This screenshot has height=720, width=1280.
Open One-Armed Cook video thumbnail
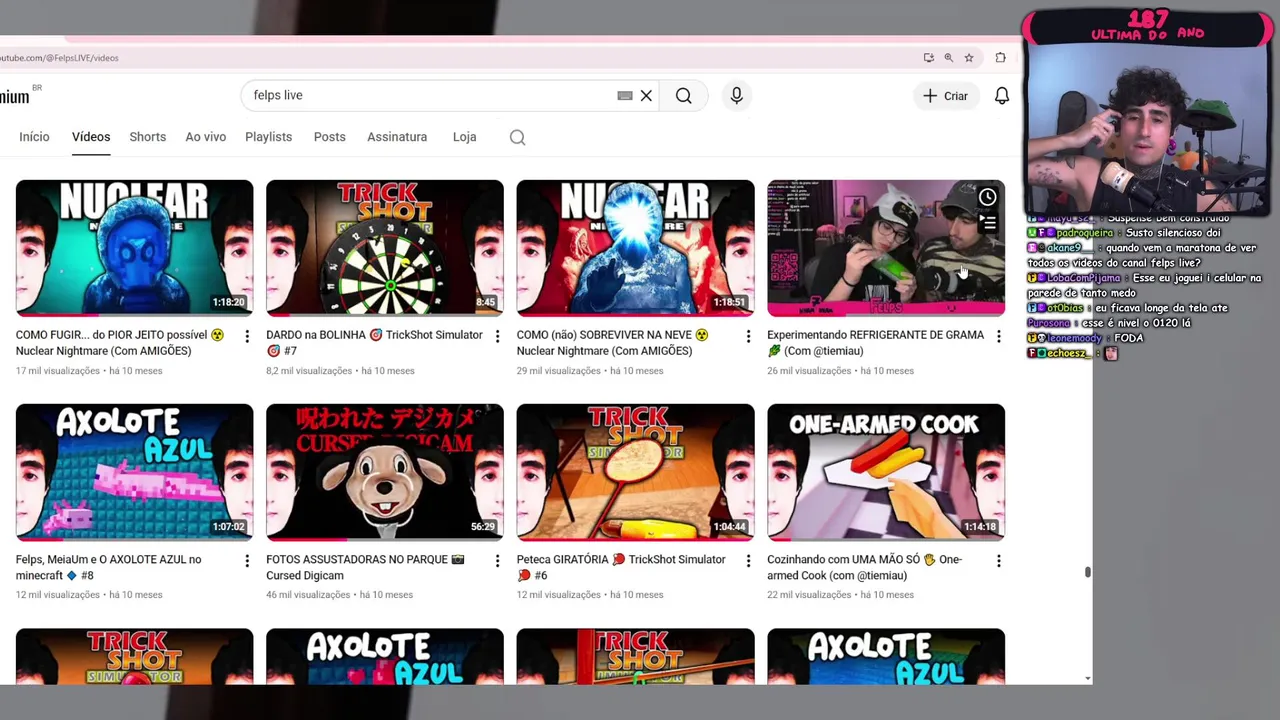(x=886, y=472)
